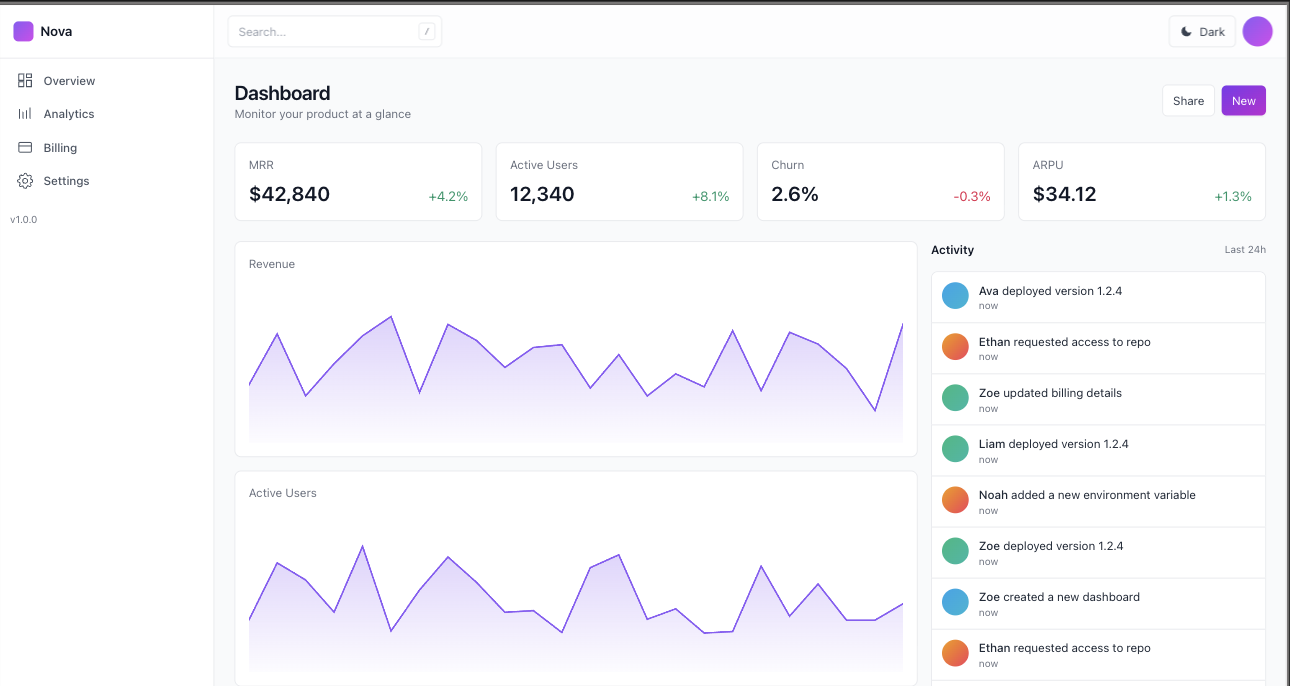Select the MRR metric card
The height and width of the screenshot is (686, 1290).
coord(358,181)
